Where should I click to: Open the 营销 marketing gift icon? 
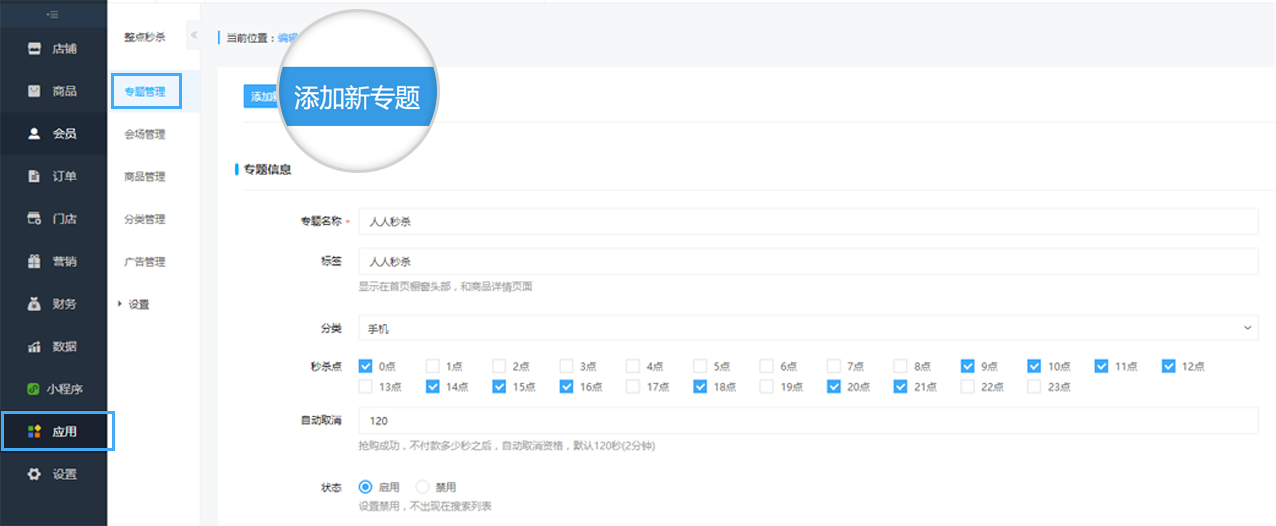[34, 261]
